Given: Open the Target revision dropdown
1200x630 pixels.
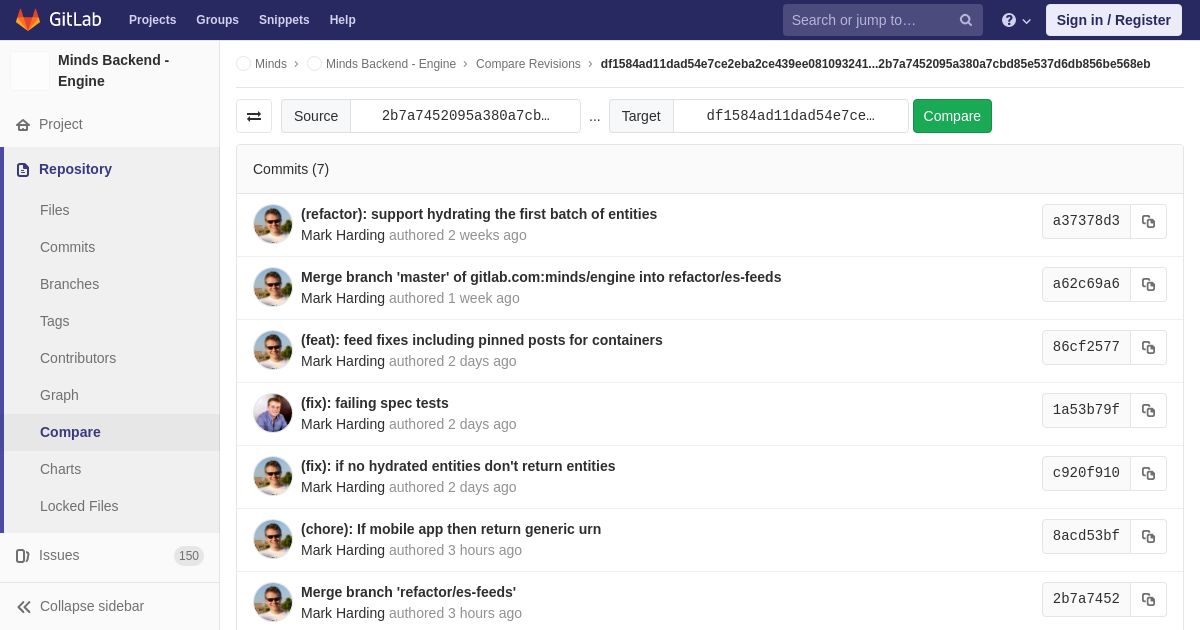Looking at the screenshot, I should point(790,116).
